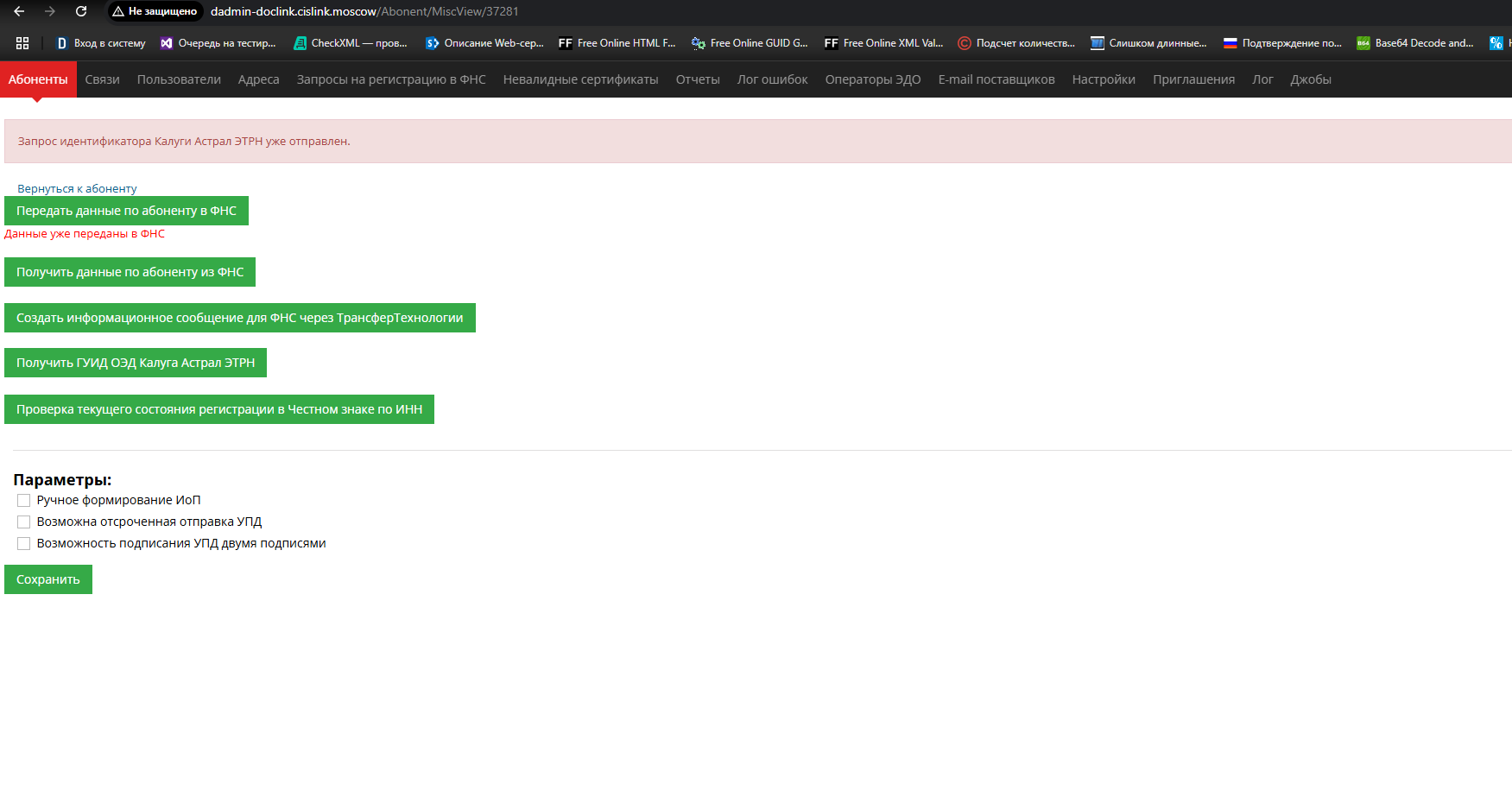
Task: Click the 'Данные уже переданы в ФНС' message
Action: point(85,234)
